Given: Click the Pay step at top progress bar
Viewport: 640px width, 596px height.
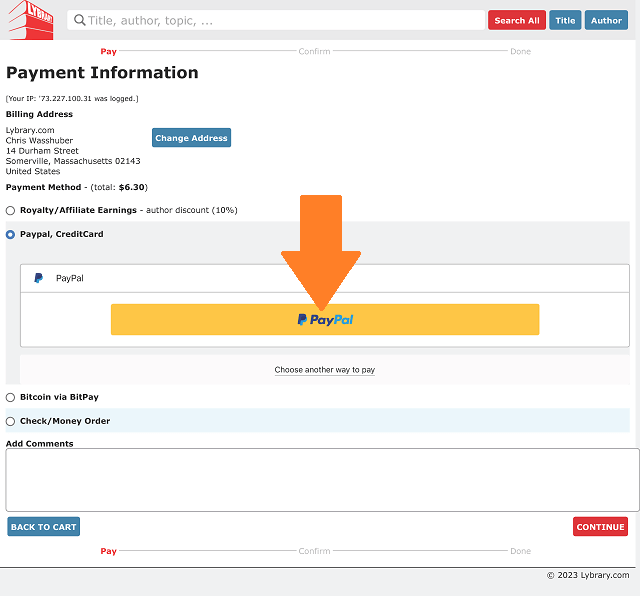Looking at the screenshot, I should click(x=108, y=51).
